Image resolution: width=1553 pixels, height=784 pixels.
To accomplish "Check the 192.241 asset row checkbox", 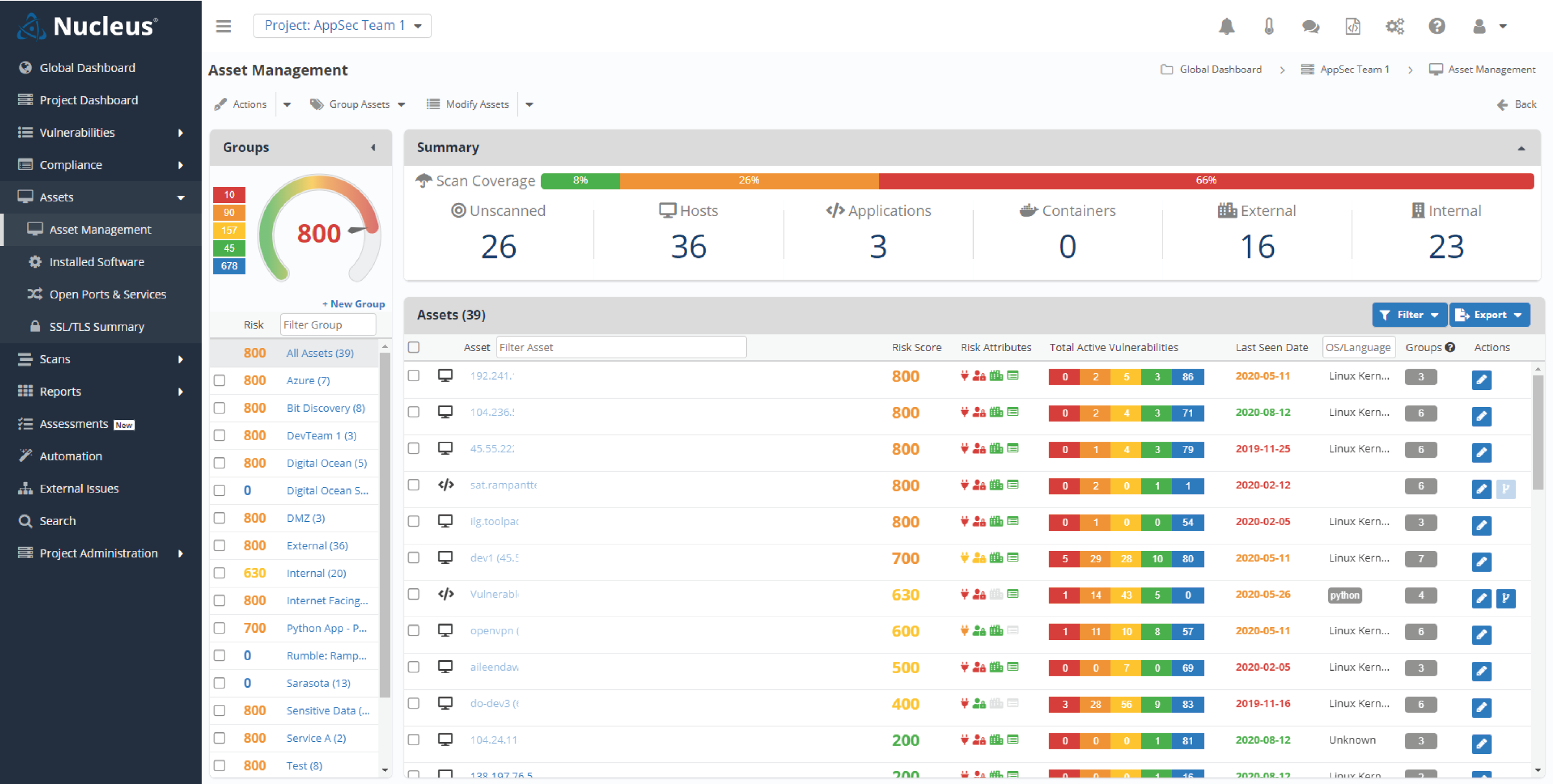I will [414, 375].
